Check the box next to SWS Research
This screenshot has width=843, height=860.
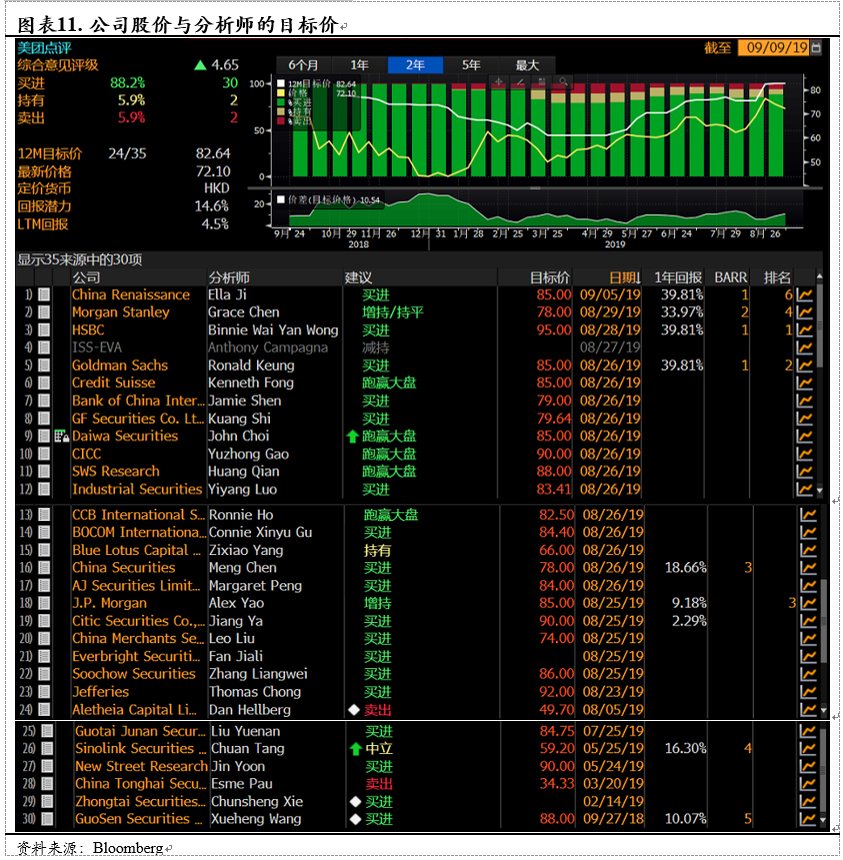pos(44,472)
